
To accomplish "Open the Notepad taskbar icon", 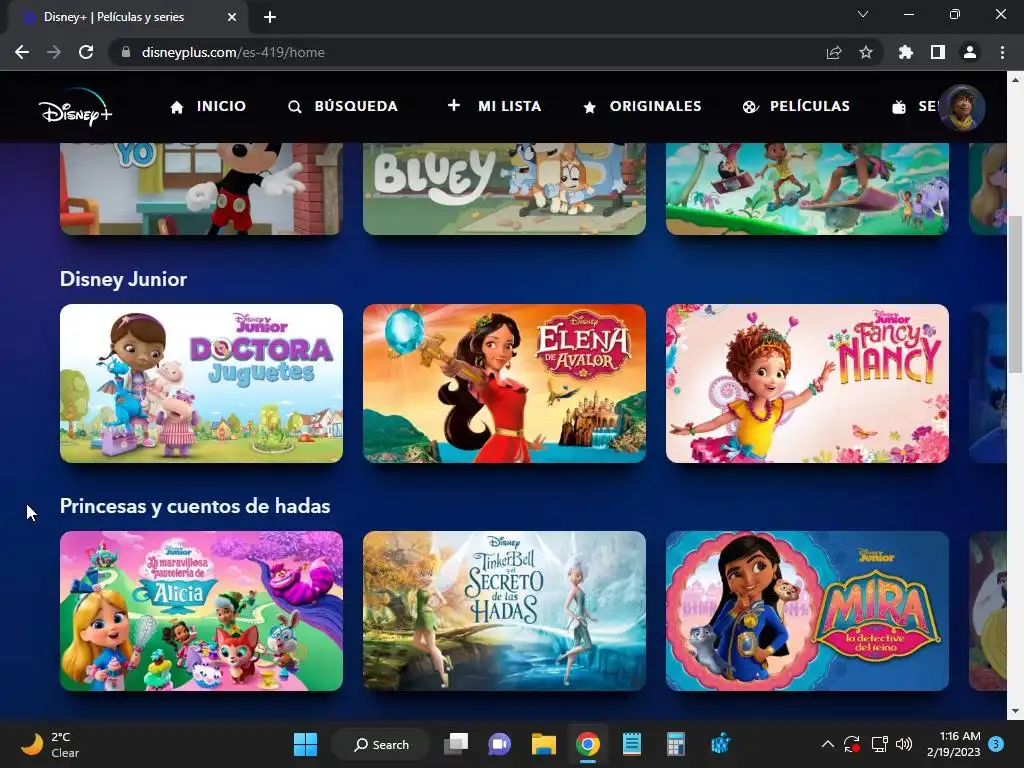I will [x=632, y=744].
